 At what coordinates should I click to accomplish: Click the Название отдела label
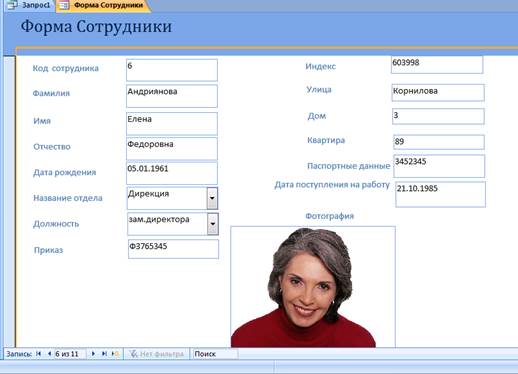click(x=68, y=198)
